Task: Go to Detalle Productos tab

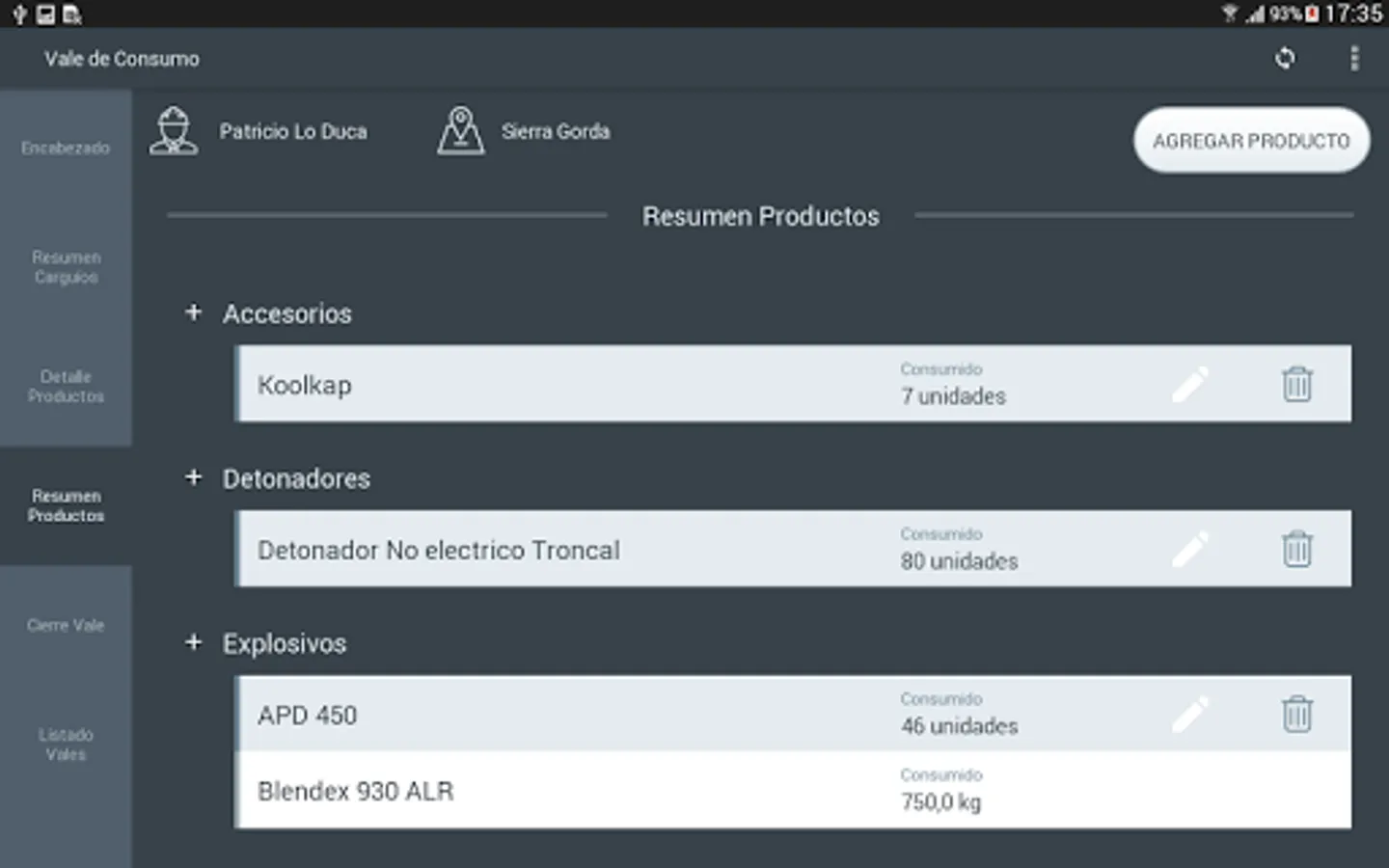Action: tap(66, 386)
